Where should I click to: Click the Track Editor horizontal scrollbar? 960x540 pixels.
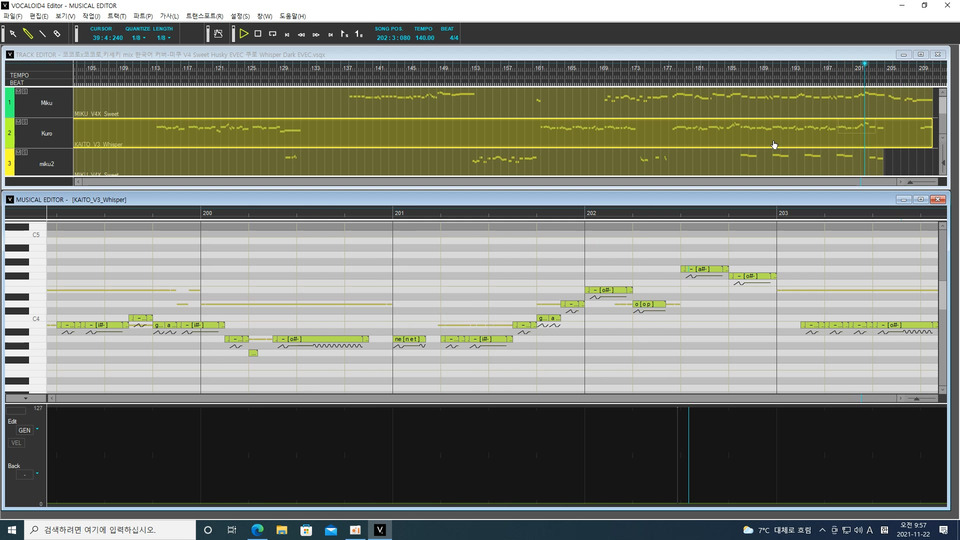pos(489,182)
